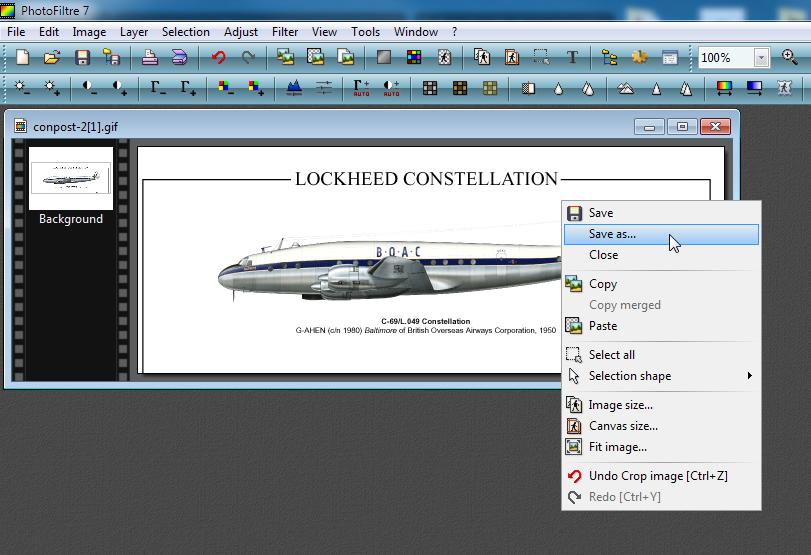
Task: Click the Open file folder icon
Action: click(x=52, y=57)
